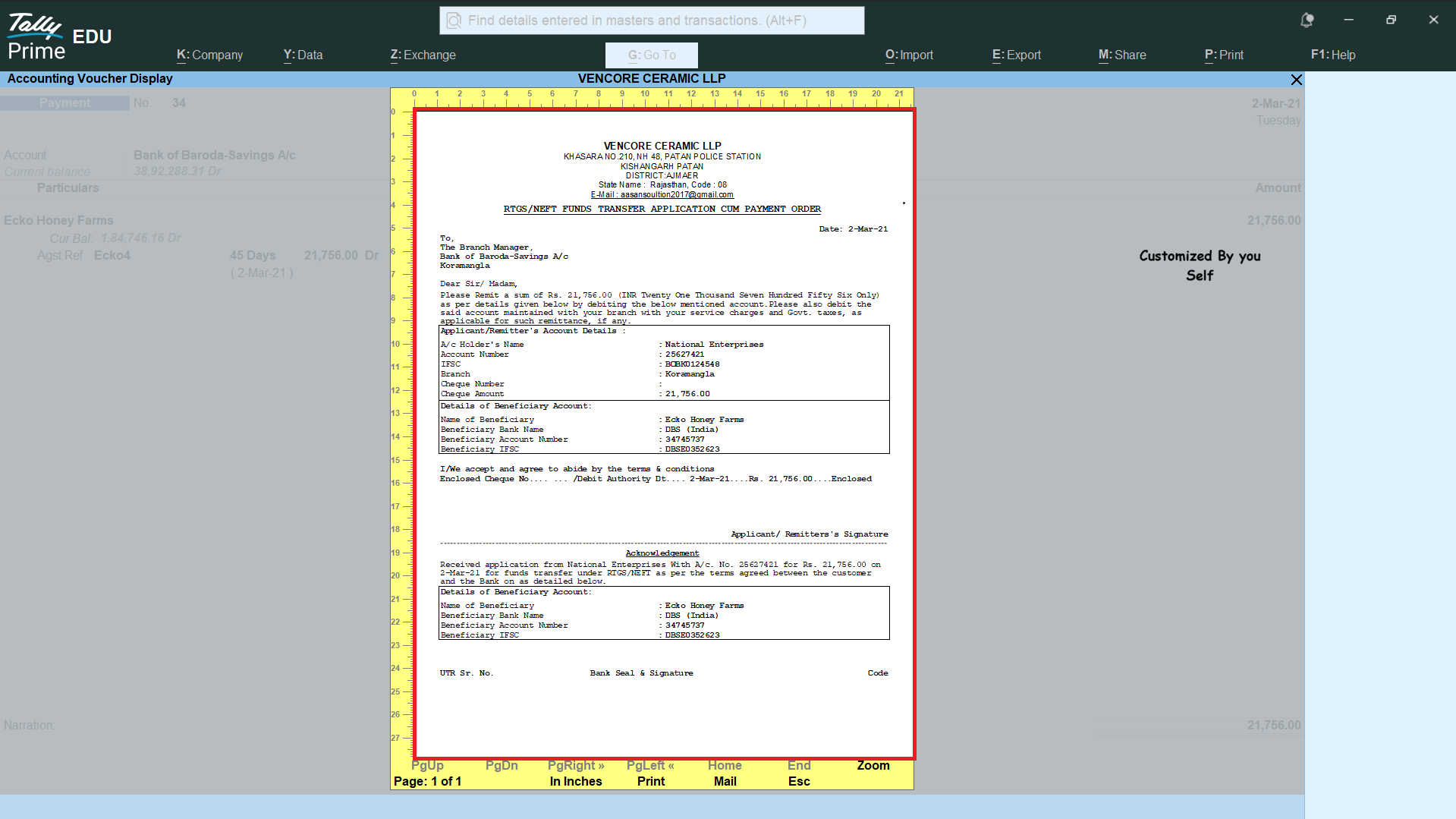Close the Accounting Voucher Display panel
This screenshot has width=1456, height=819.
click(x=1296, y=80)
